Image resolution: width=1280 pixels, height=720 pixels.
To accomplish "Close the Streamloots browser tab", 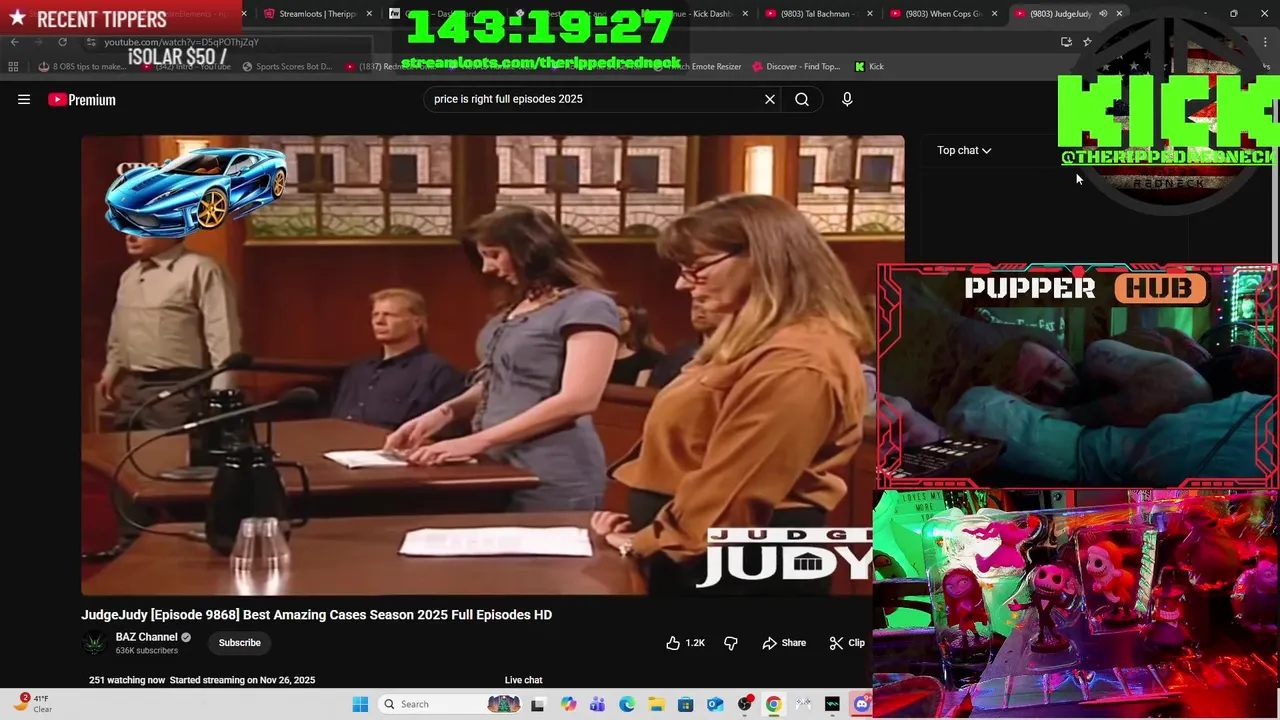I will [370, 14].
